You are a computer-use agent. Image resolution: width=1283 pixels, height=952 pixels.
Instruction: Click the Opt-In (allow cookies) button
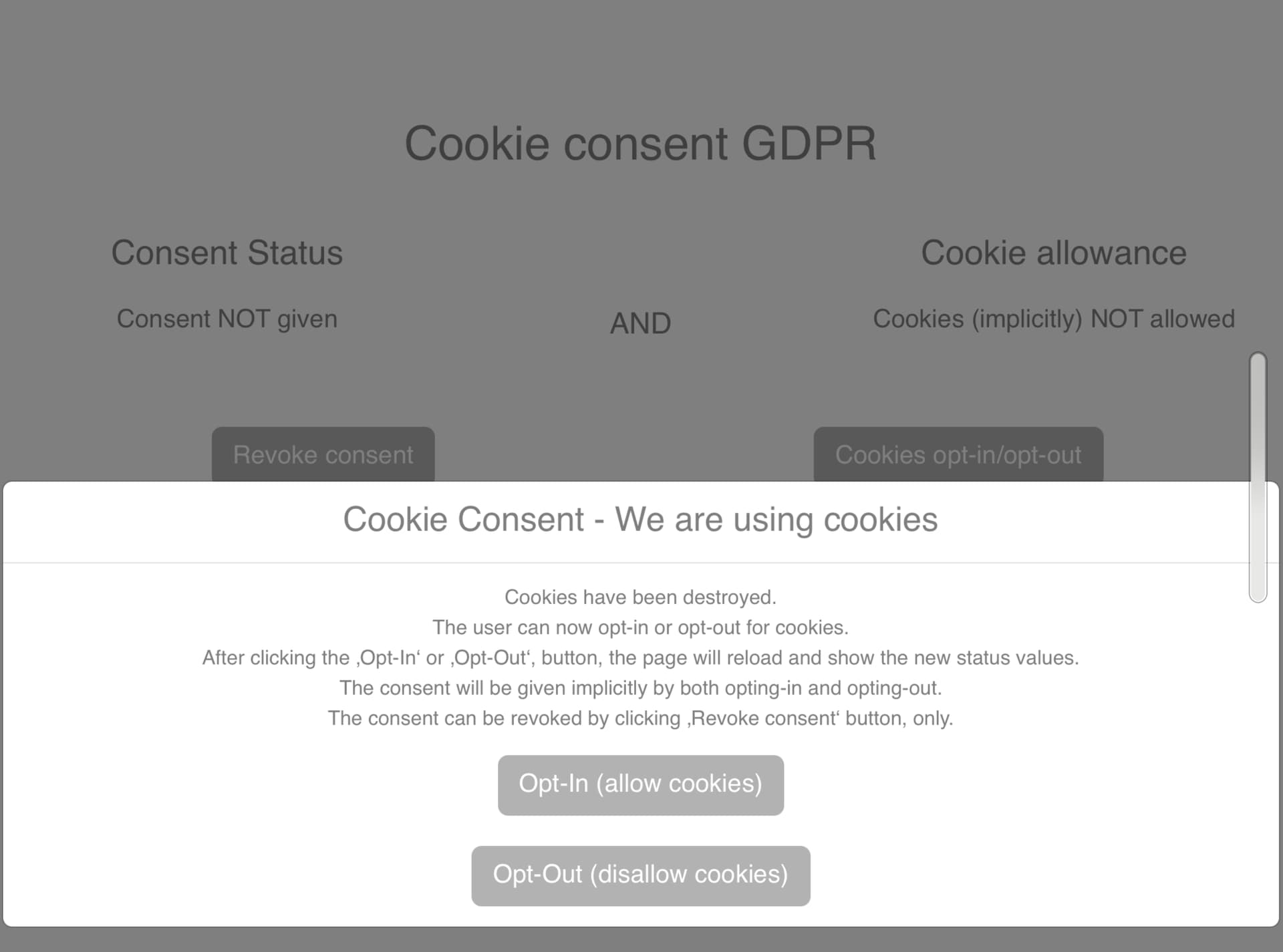[x=640, y=784]
